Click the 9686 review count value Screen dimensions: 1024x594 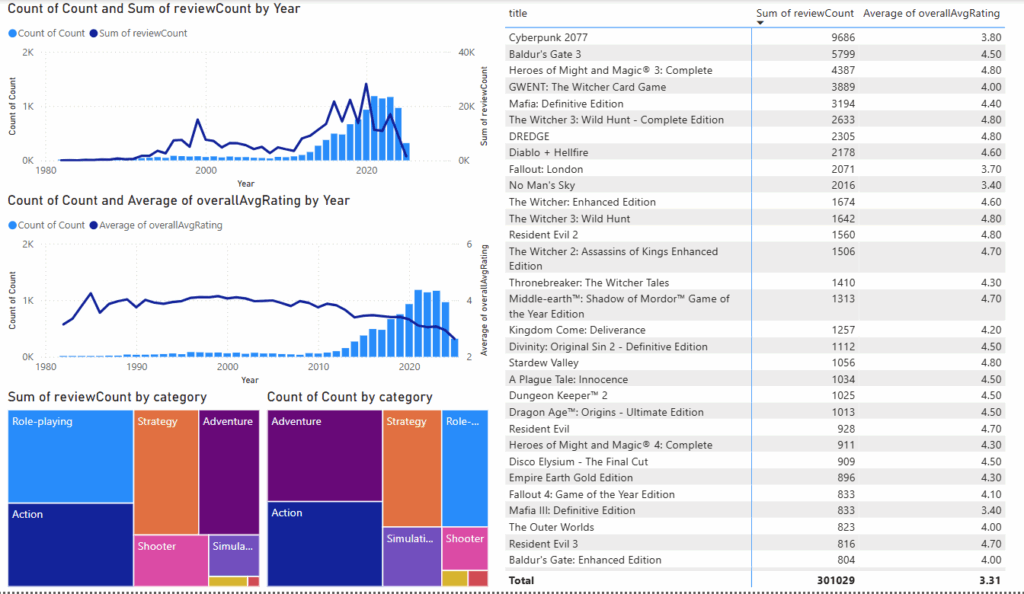point(843,38)
